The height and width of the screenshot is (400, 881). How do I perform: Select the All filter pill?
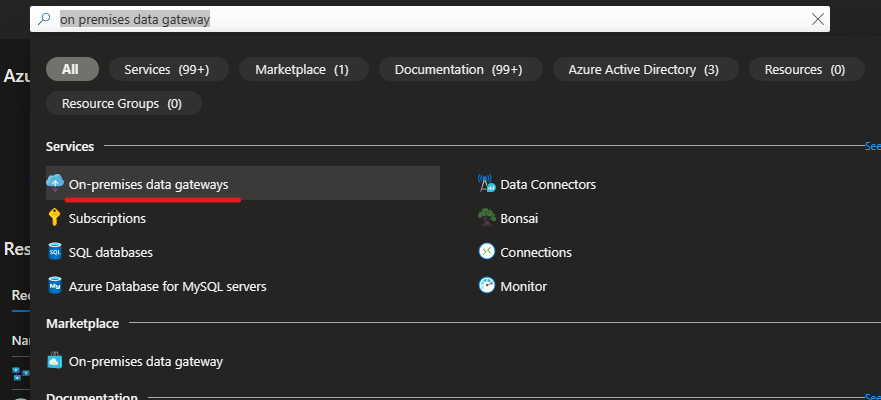click(x=72, y=69)
